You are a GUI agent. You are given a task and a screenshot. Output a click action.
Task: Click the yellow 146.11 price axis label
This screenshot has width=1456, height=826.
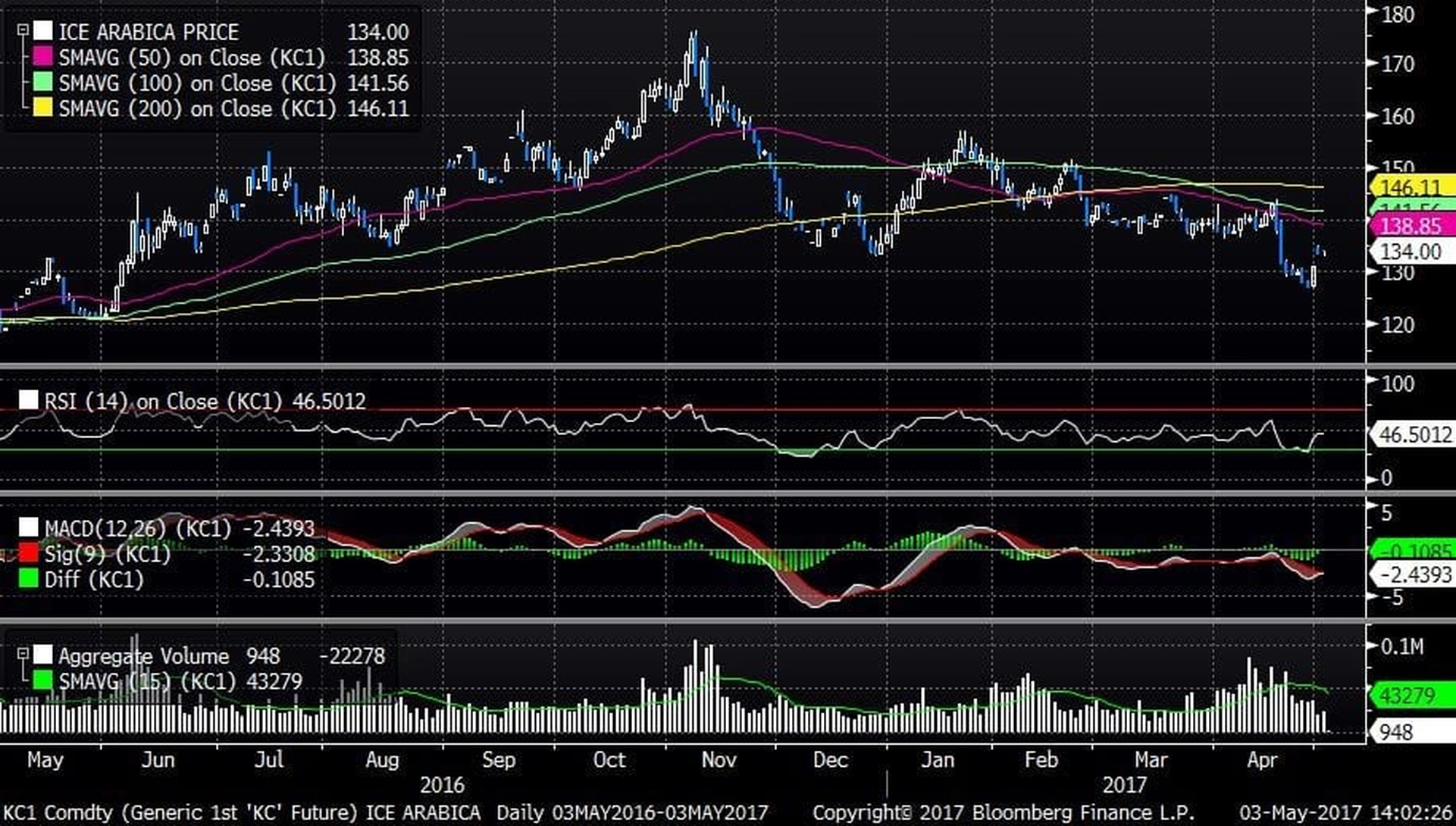pos(1413,187)
